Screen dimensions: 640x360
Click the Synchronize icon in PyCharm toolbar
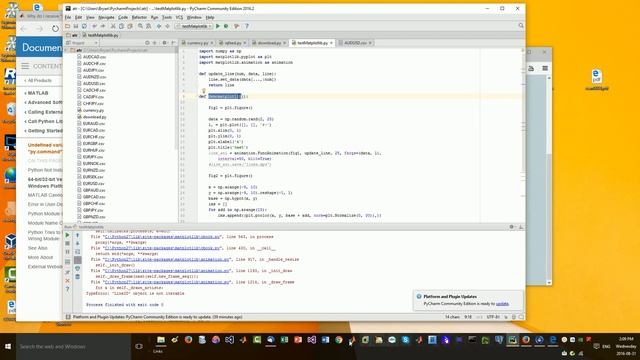click(x=84, y=26)
